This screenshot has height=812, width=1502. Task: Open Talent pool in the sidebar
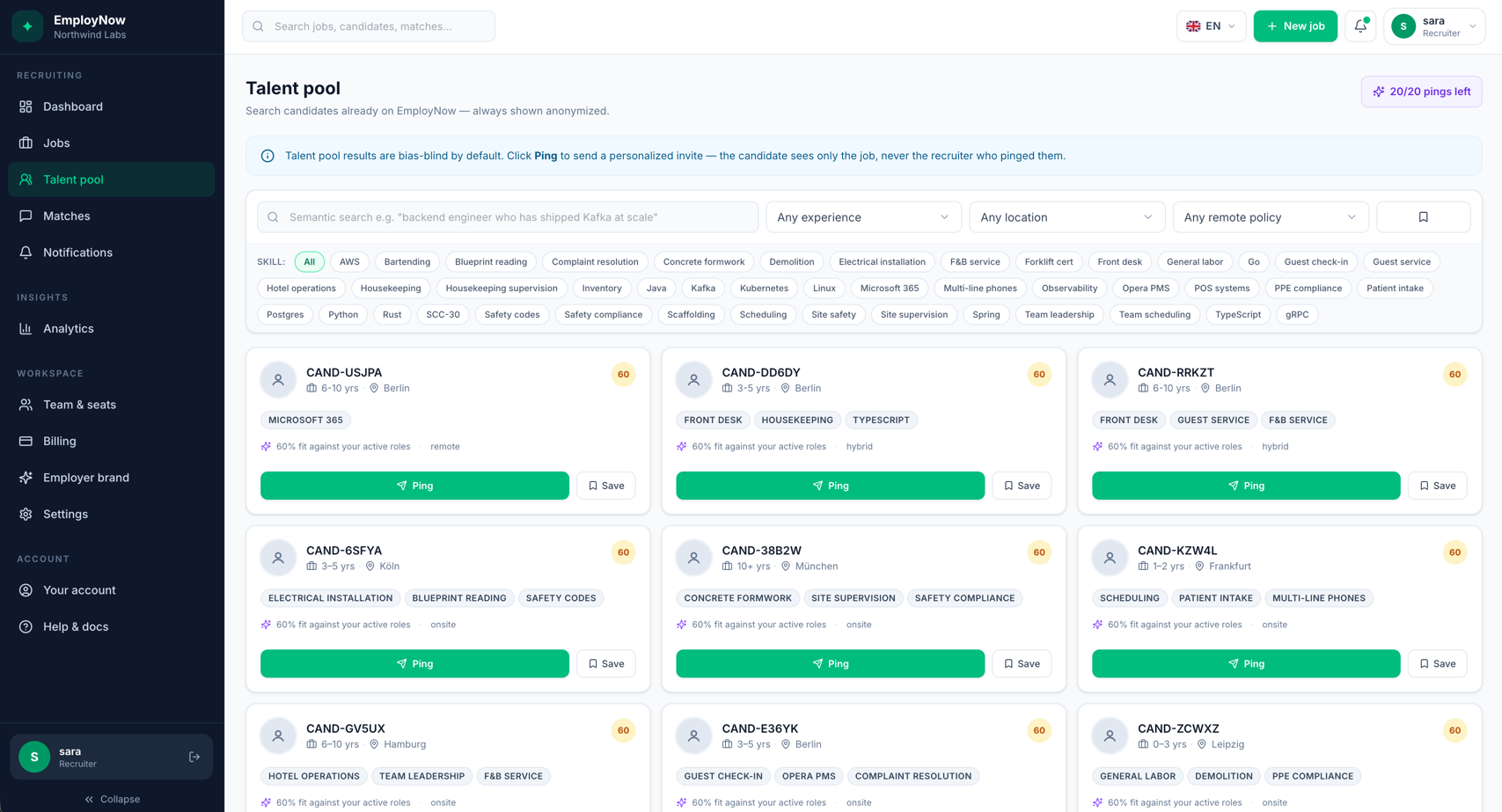click(x=112, y=179)
